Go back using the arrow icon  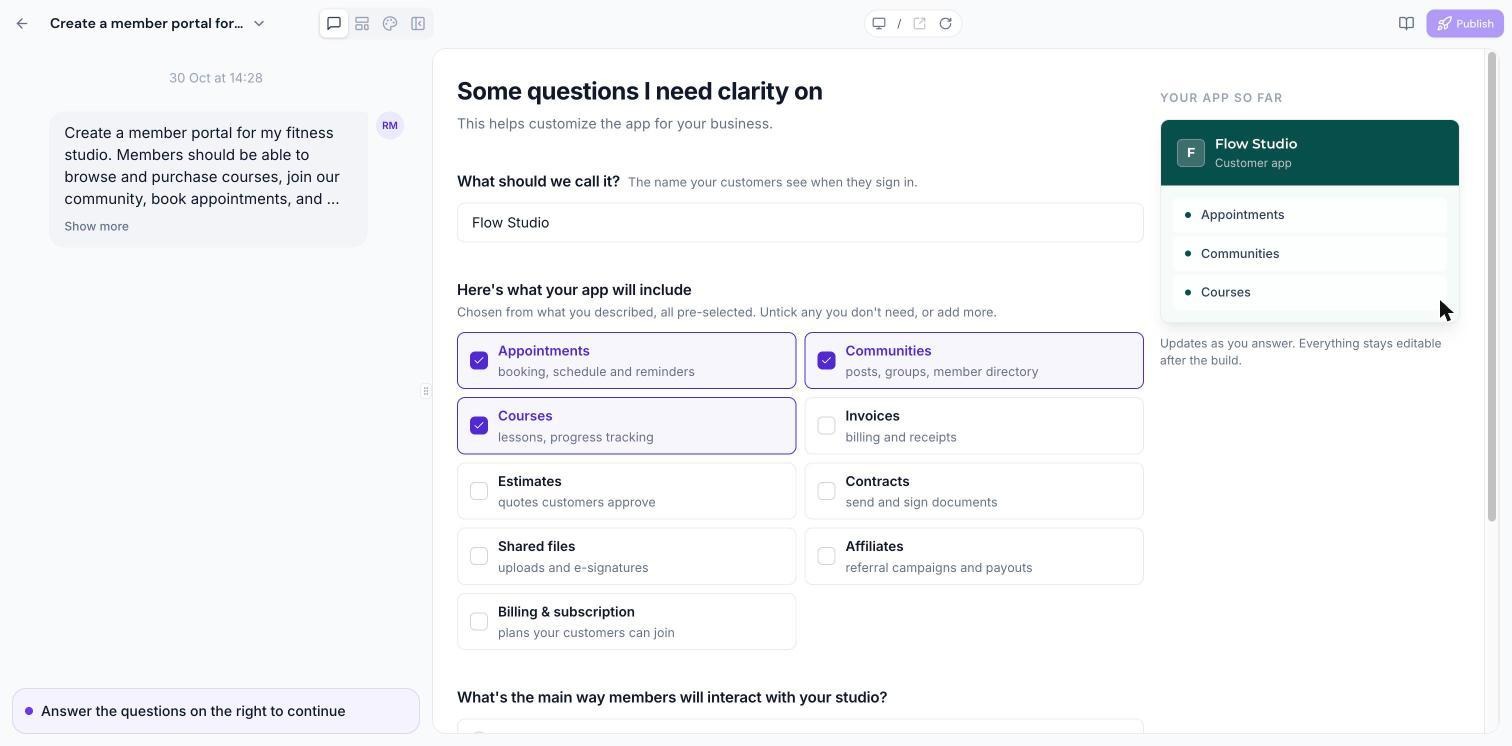(x=22, y=23)
